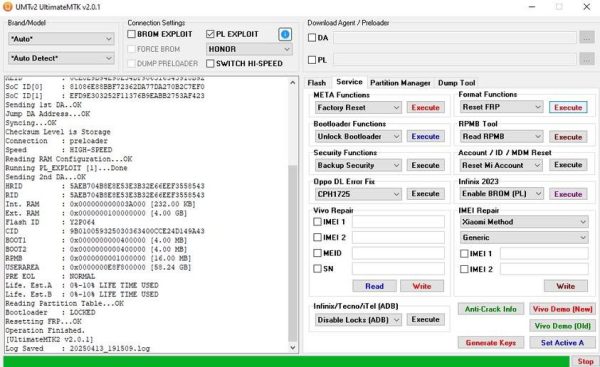Viewport: 600px width, 367px height.
Task: Open the Reset FRP dropdown
Action: [501, 107]
